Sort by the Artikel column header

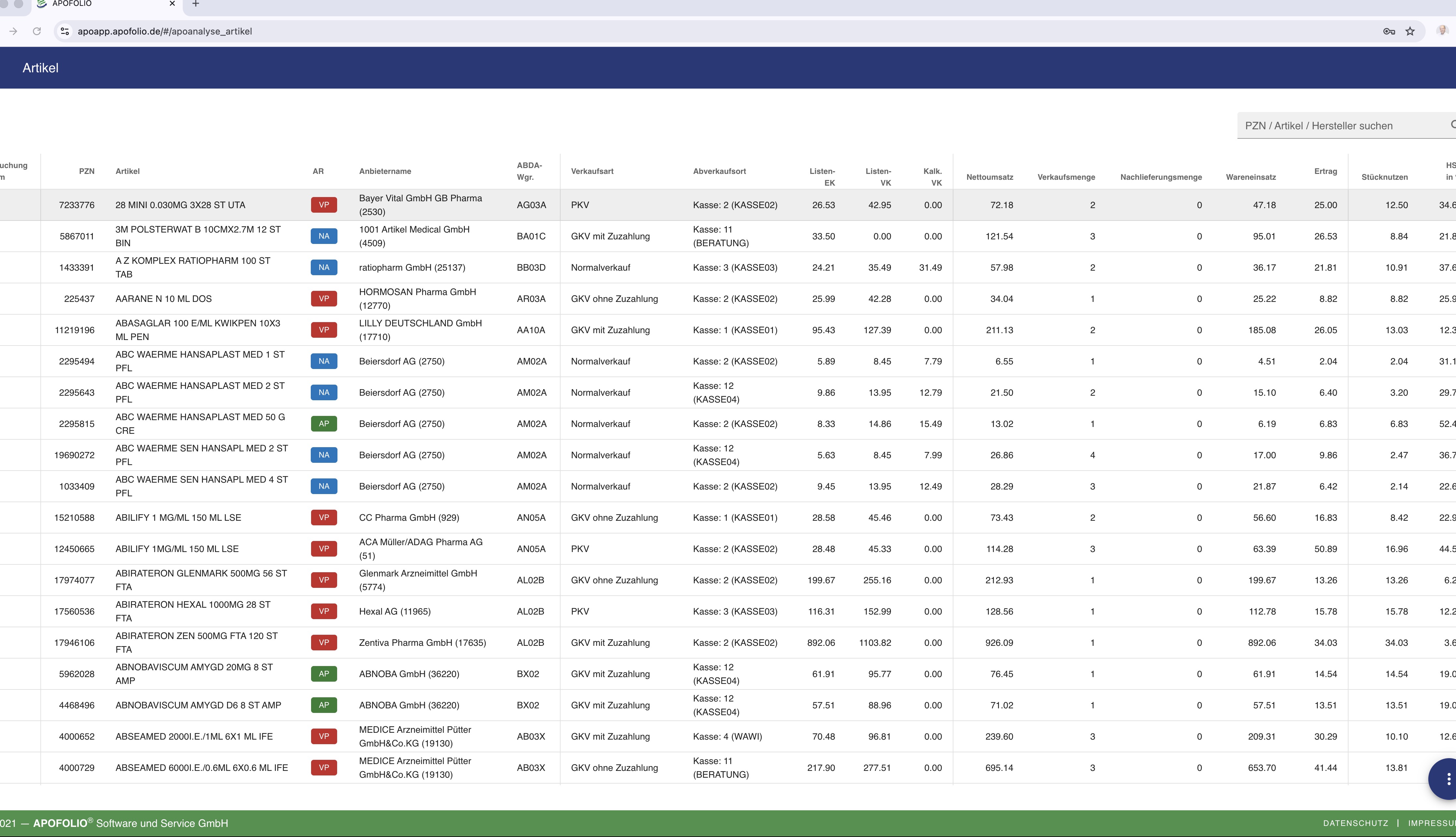click(x=128, y=171)
